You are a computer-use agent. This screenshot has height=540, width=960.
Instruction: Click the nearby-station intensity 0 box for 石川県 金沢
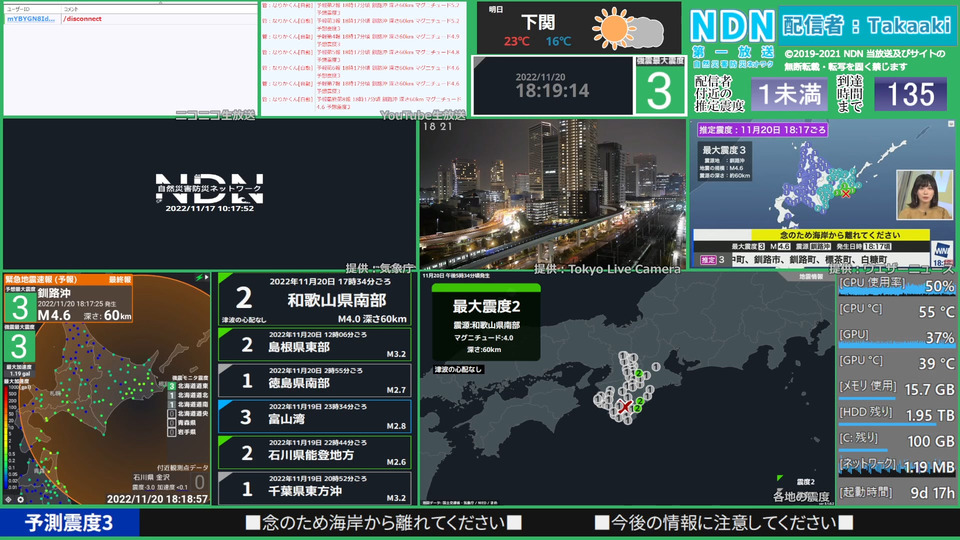[199, 482]
